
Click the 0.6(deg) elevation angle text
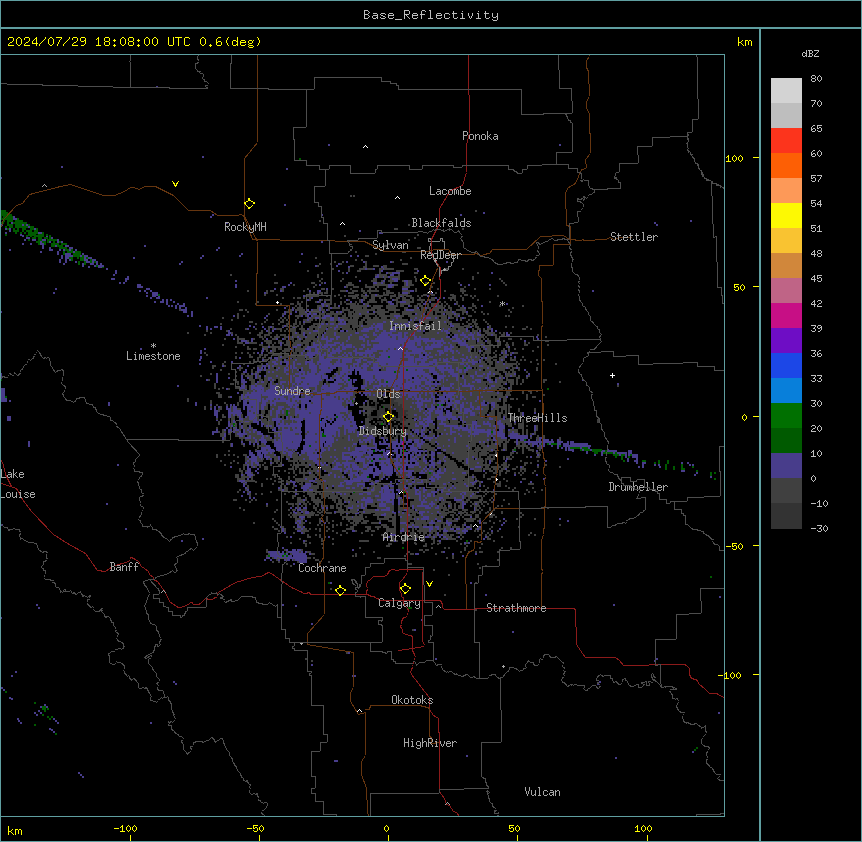click(230, 42)
